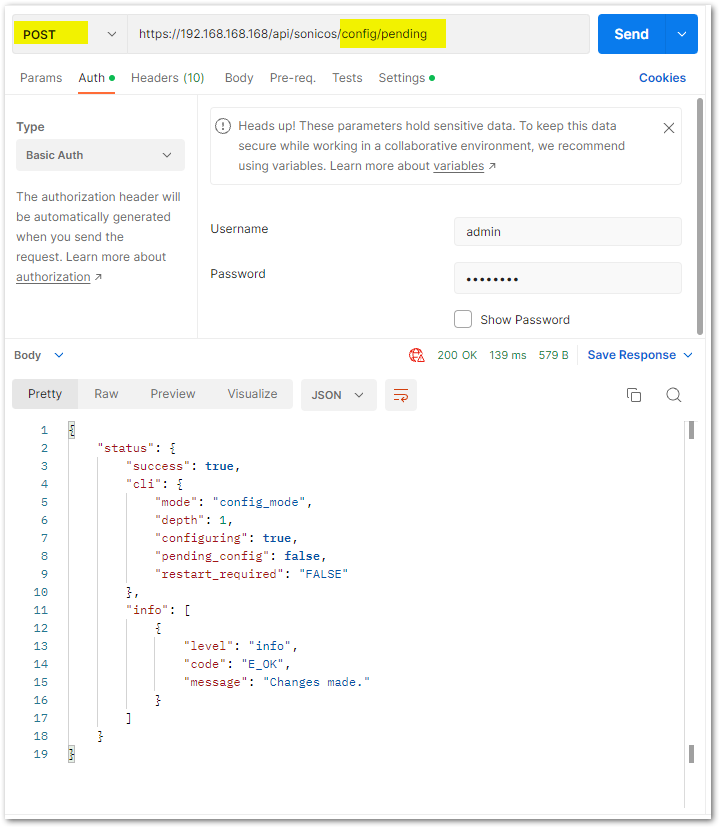
Task: Follow the variables learn-more link
Action: pos(459,166)
